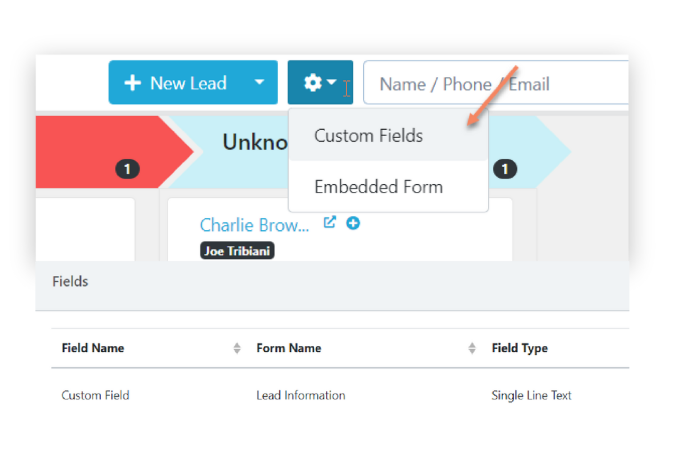Image resolution: width=693 pixels, height=467 pixels.
Task: Focus the Name / Phone / Email search box
Action: click(495, 84)
